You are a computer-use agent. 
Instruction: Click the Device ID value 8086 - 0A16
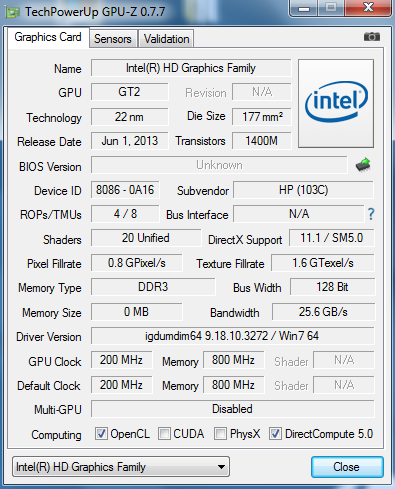click(125, 190)
